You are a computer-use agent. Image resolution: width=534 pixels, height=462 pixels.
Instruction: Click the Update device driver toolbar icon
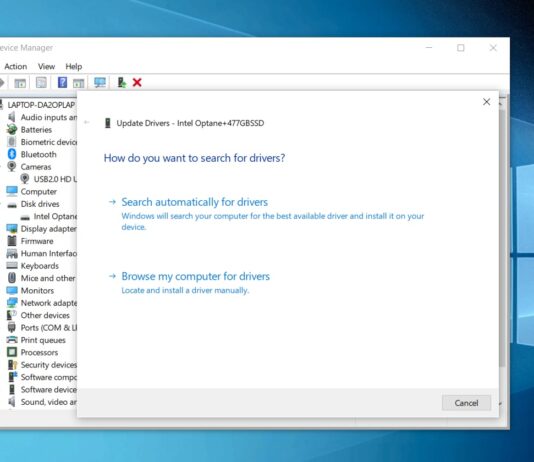[x=122, y=82]
